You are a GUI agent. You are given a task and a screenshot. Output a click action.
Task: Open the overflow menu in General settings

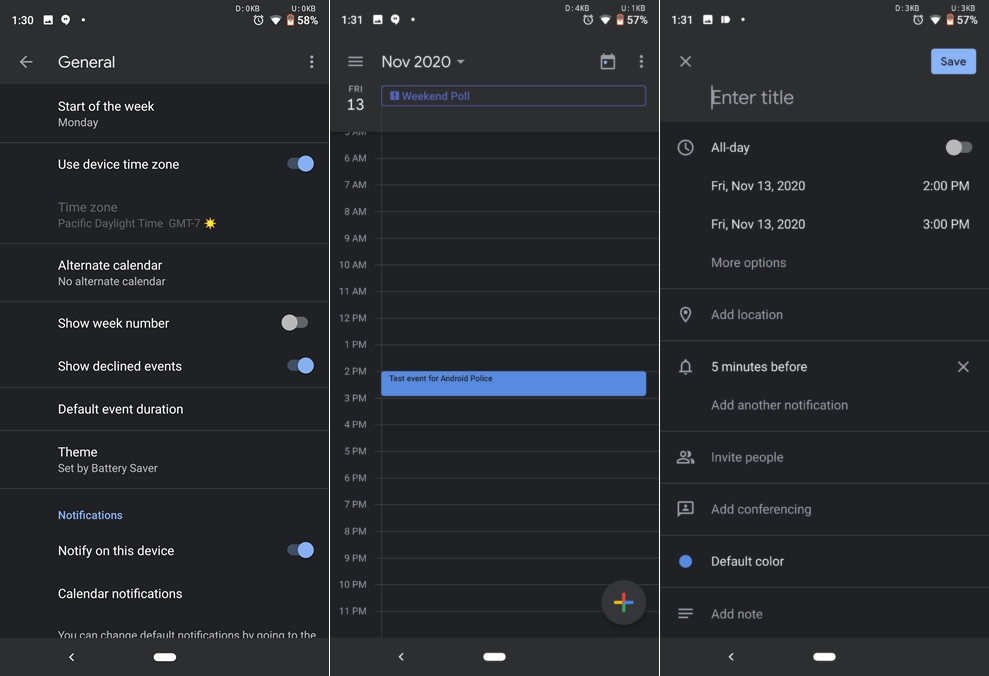point(311,62)
